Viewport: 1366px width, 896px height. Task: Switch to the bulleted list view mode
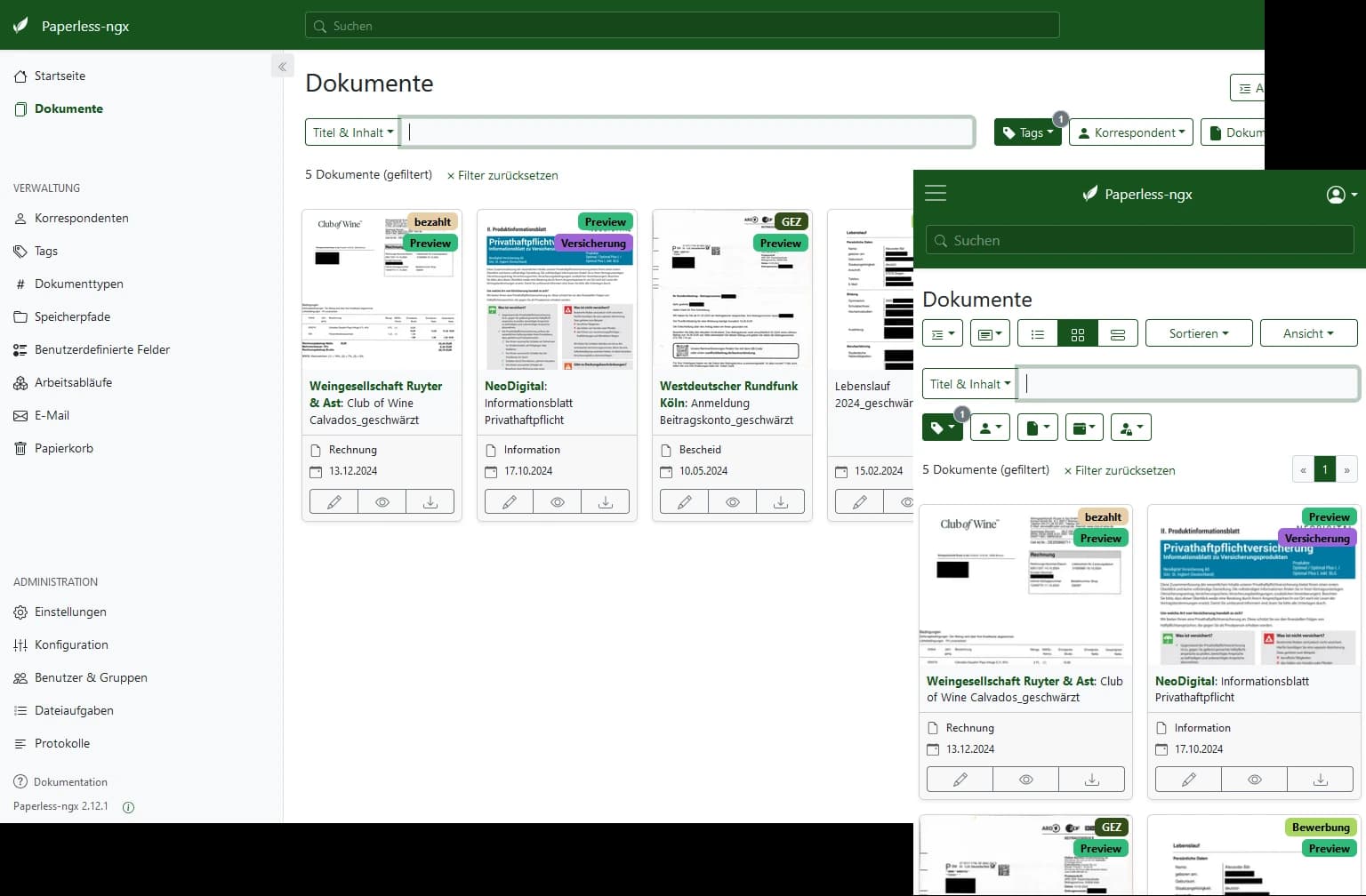pos(1037,334)
